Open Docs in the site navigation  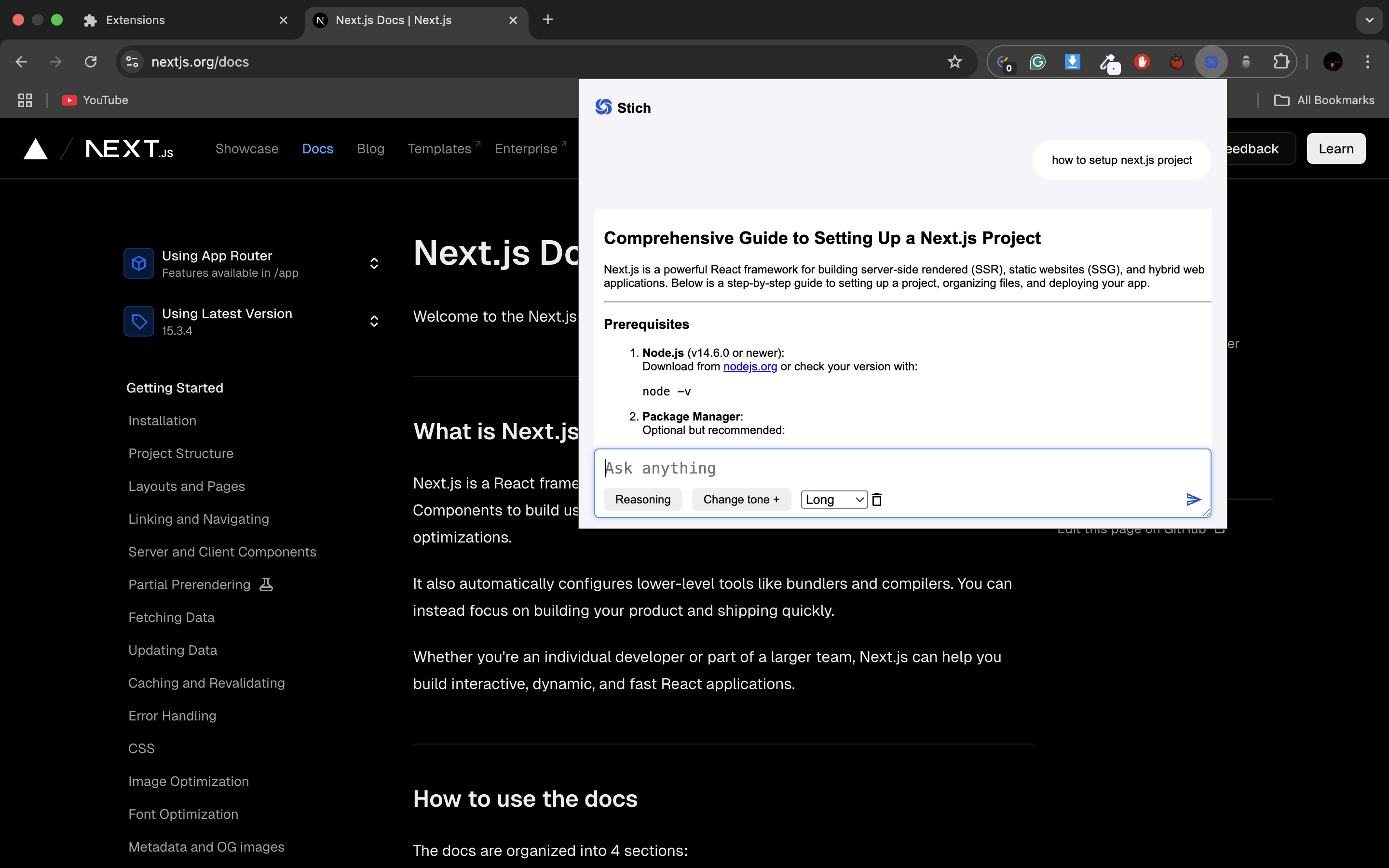pos(317,149)
